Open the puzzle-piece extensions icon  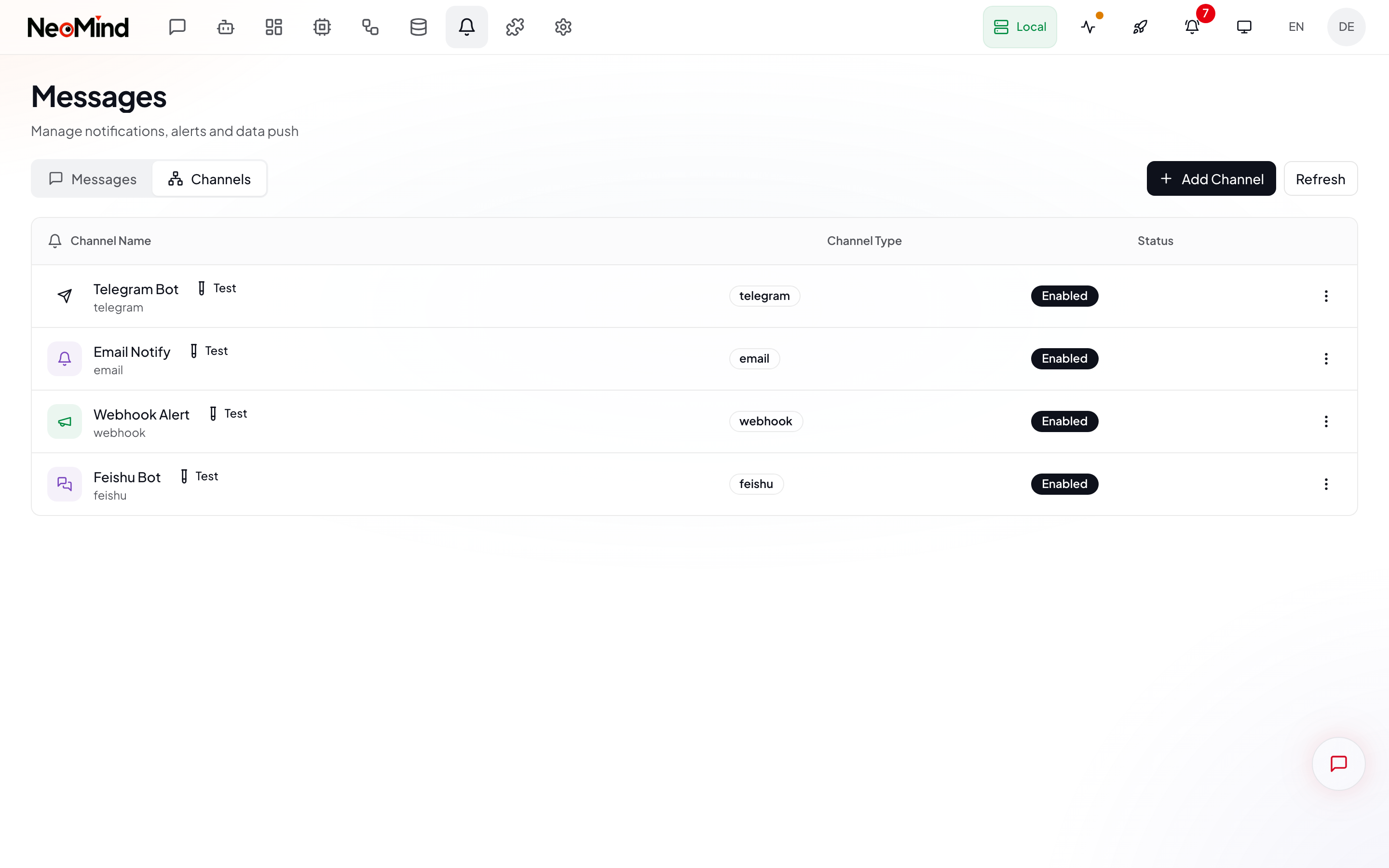point(515,27)
